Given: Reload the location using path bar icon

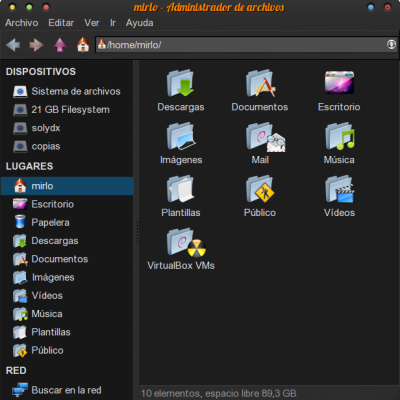Looking at the screenshot, I should [391, 44].
